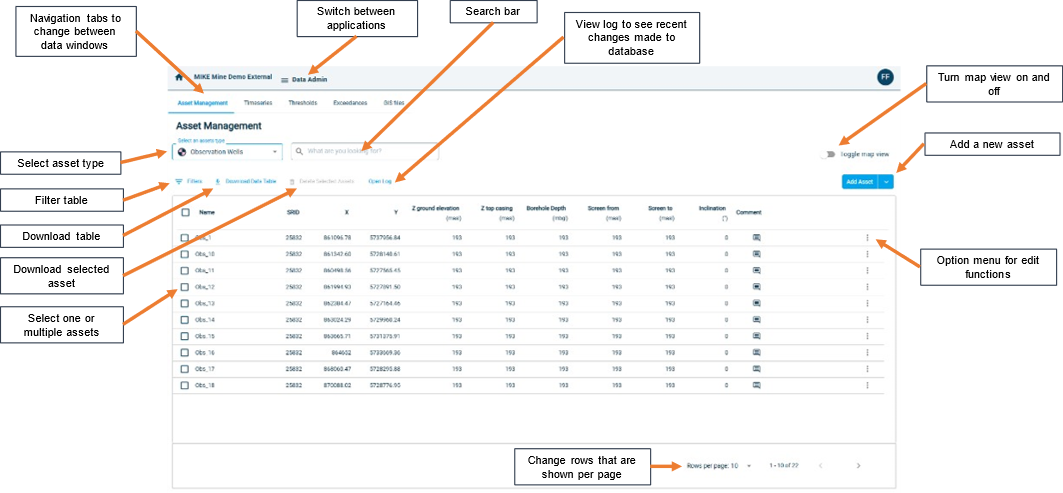Click the asset search input field

[x=365, y=152]
